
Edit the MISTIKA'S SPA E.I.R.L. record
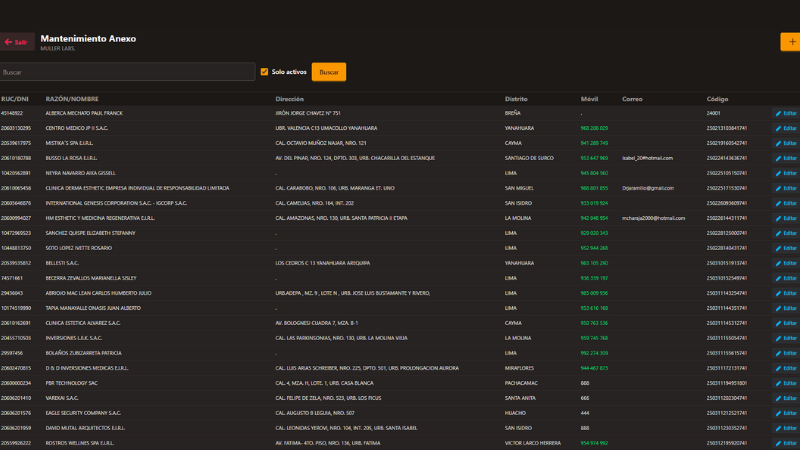point(786,143)
